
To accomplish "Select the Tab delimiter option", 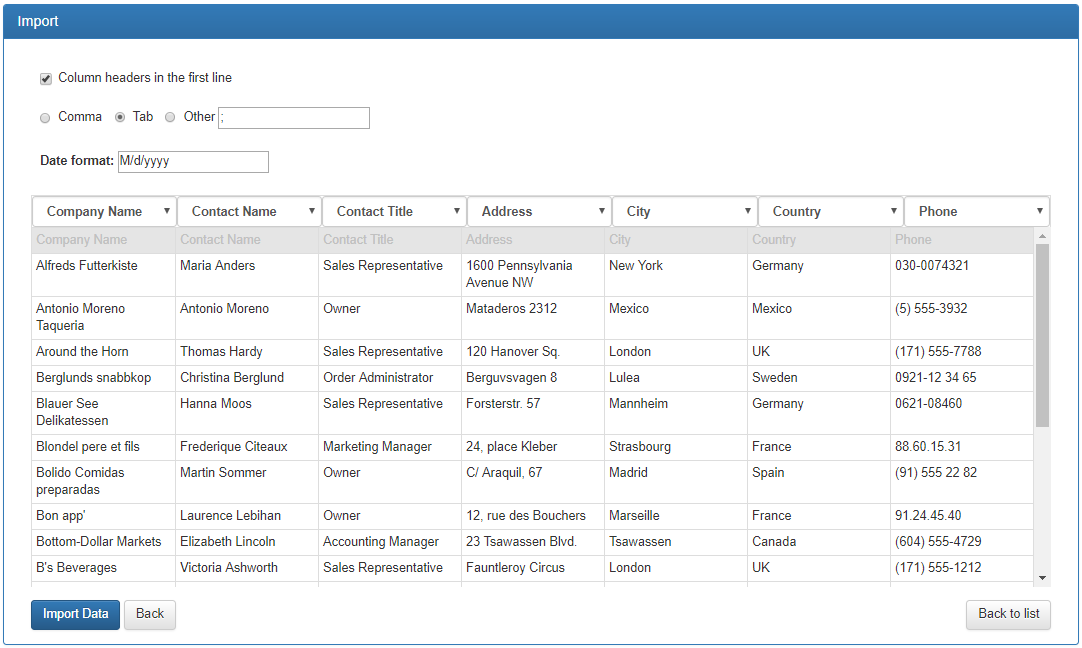I will point(120,117).
